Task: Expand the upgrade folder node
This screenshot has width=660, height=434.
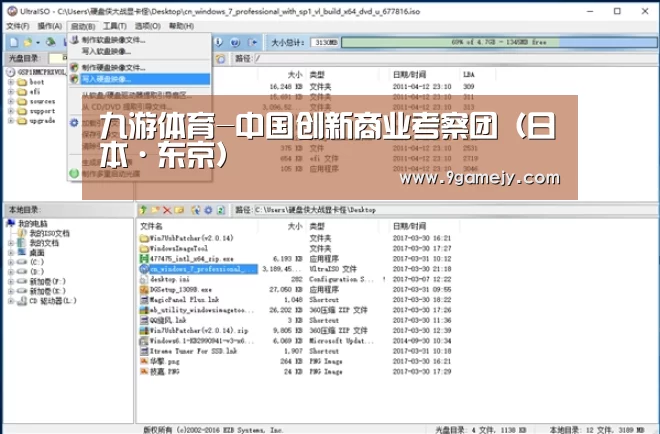Action: [x=11, y=121]
